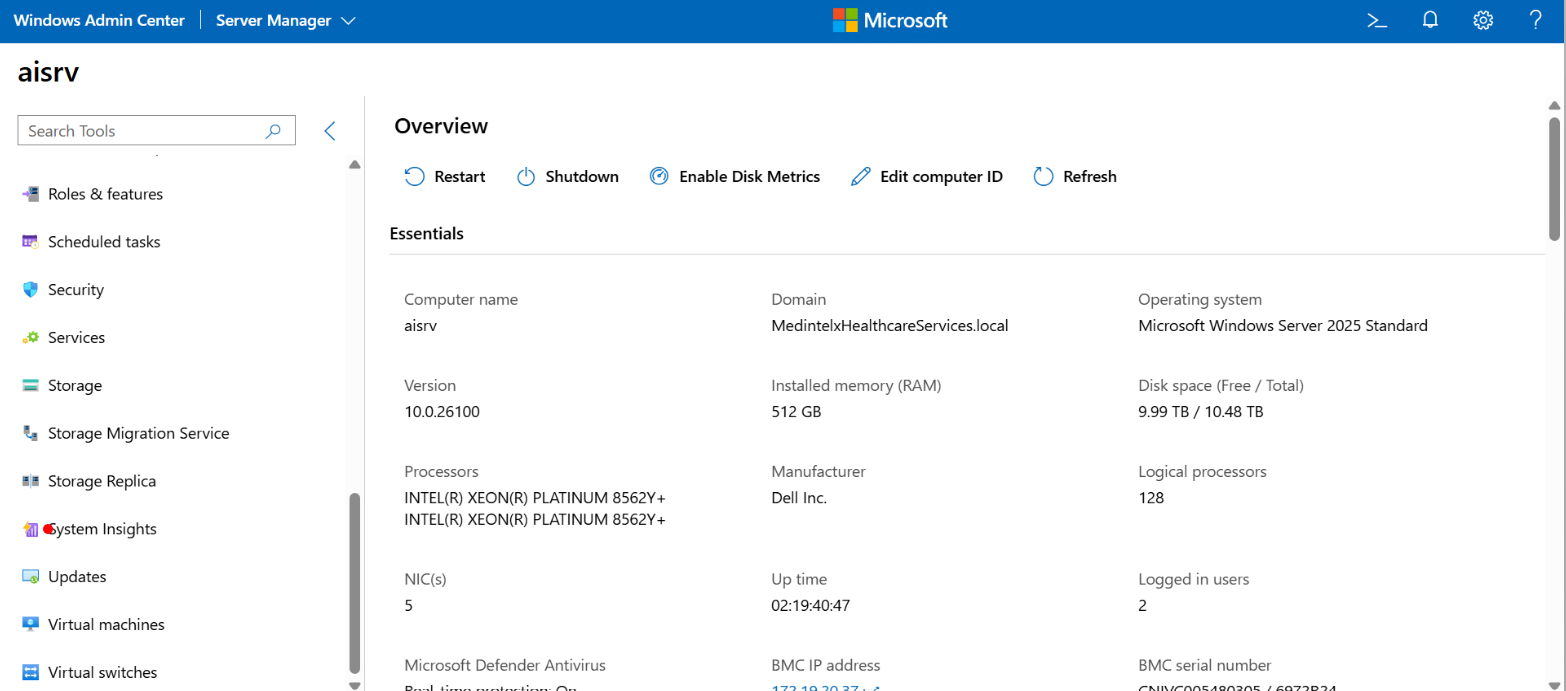Click the Services gear icon

30,338
